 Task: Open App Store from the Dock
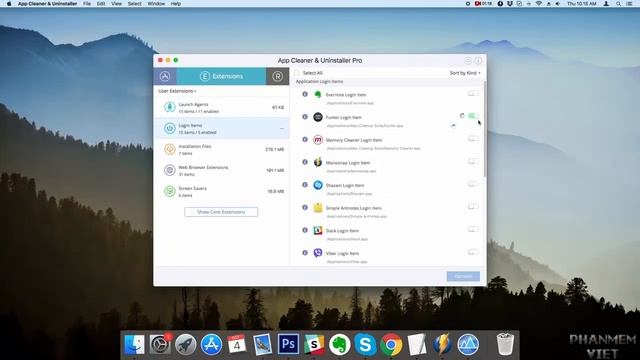[x=211, y=344]
